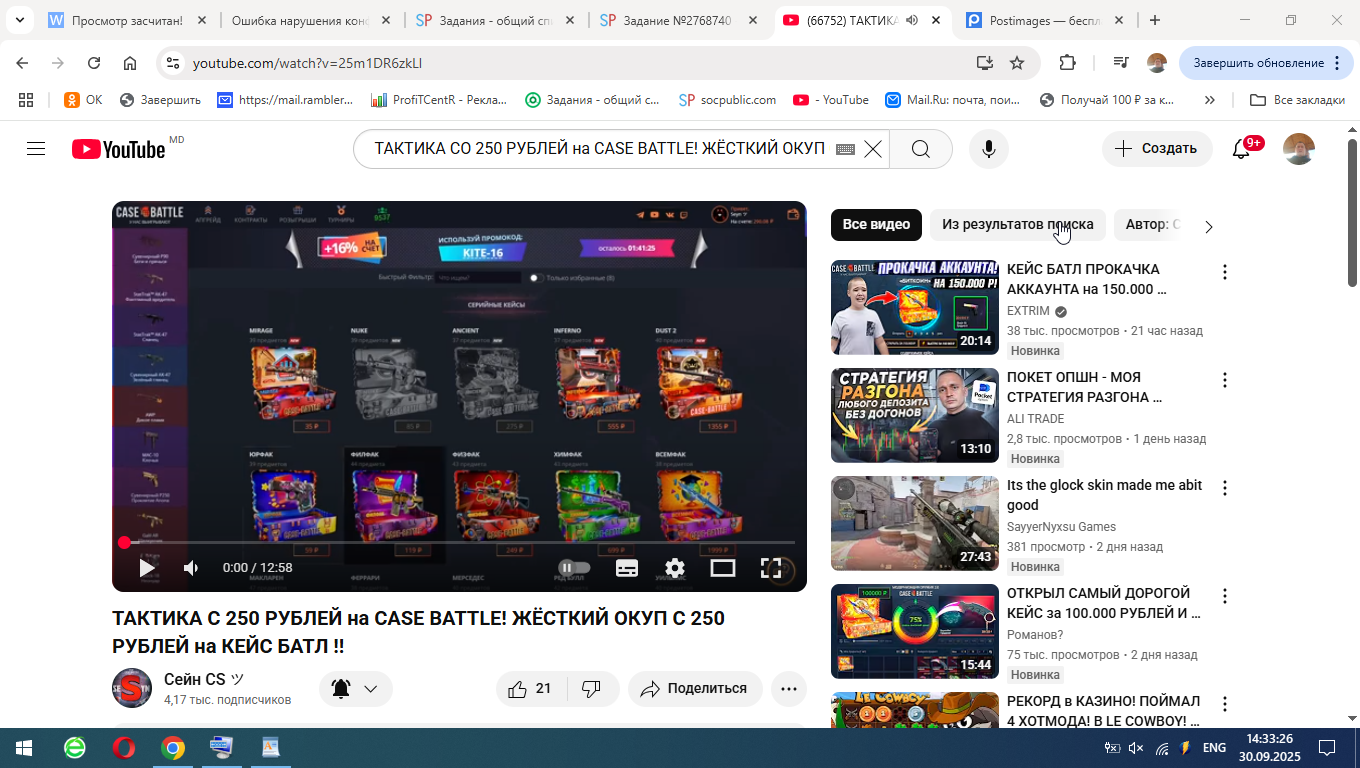
Task: Show more filter chips with arrow
Action: tap(1208, 226)
